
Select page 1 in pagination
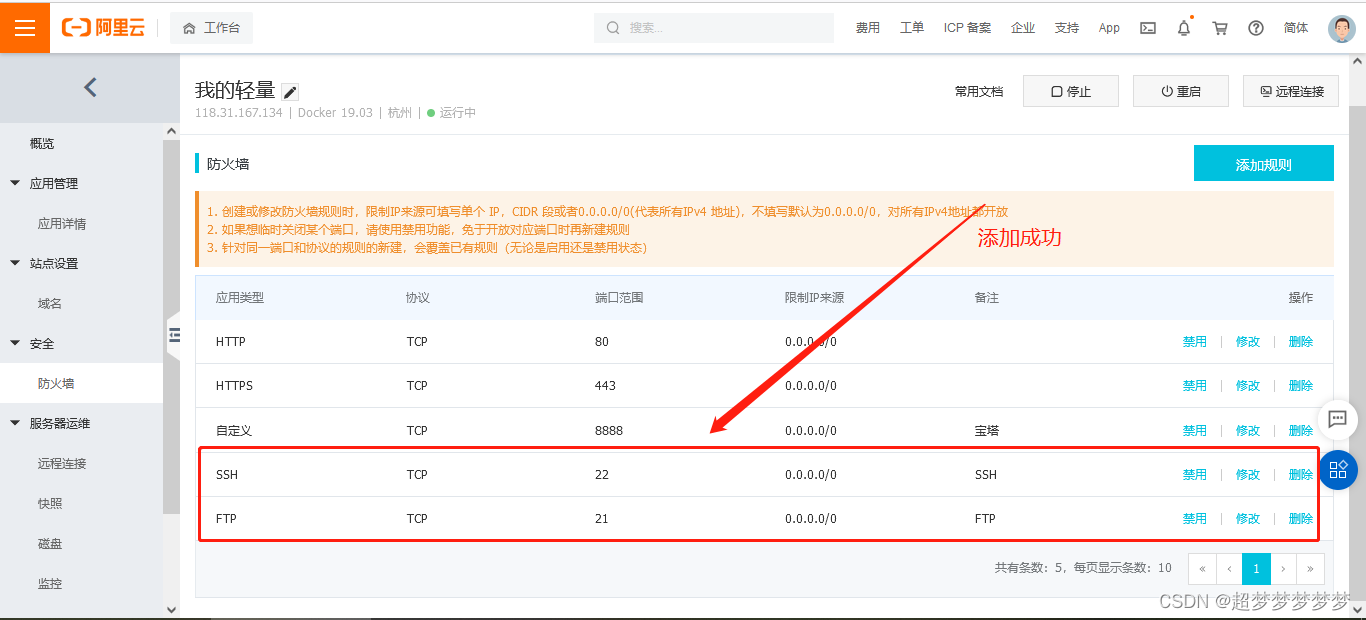1257,568
